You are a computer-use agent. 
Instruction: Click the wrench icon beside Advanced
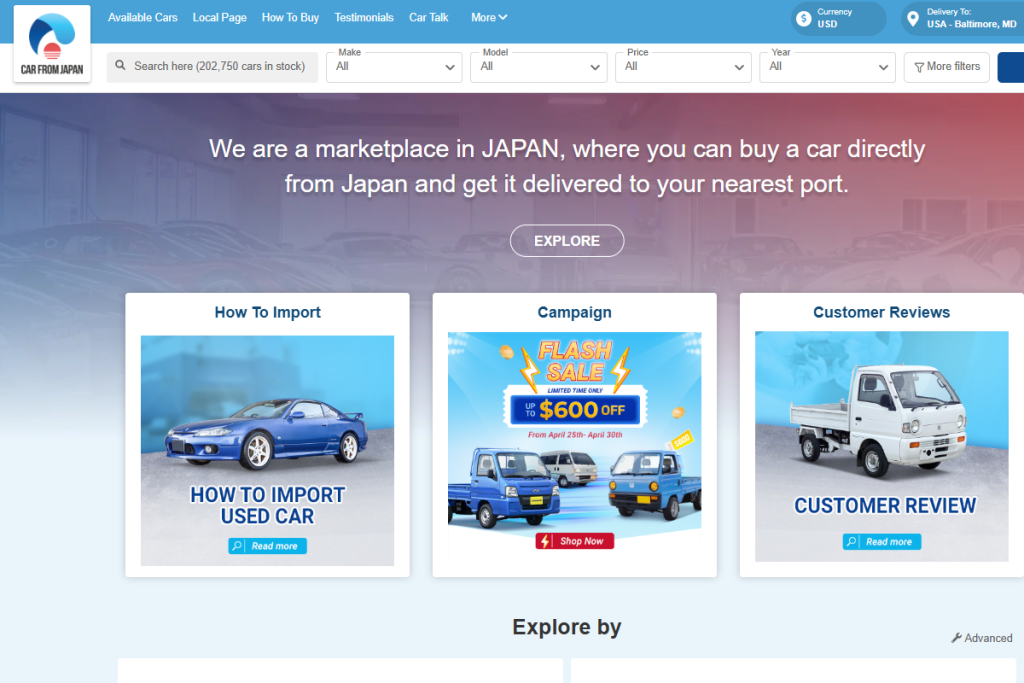point(956,638)
